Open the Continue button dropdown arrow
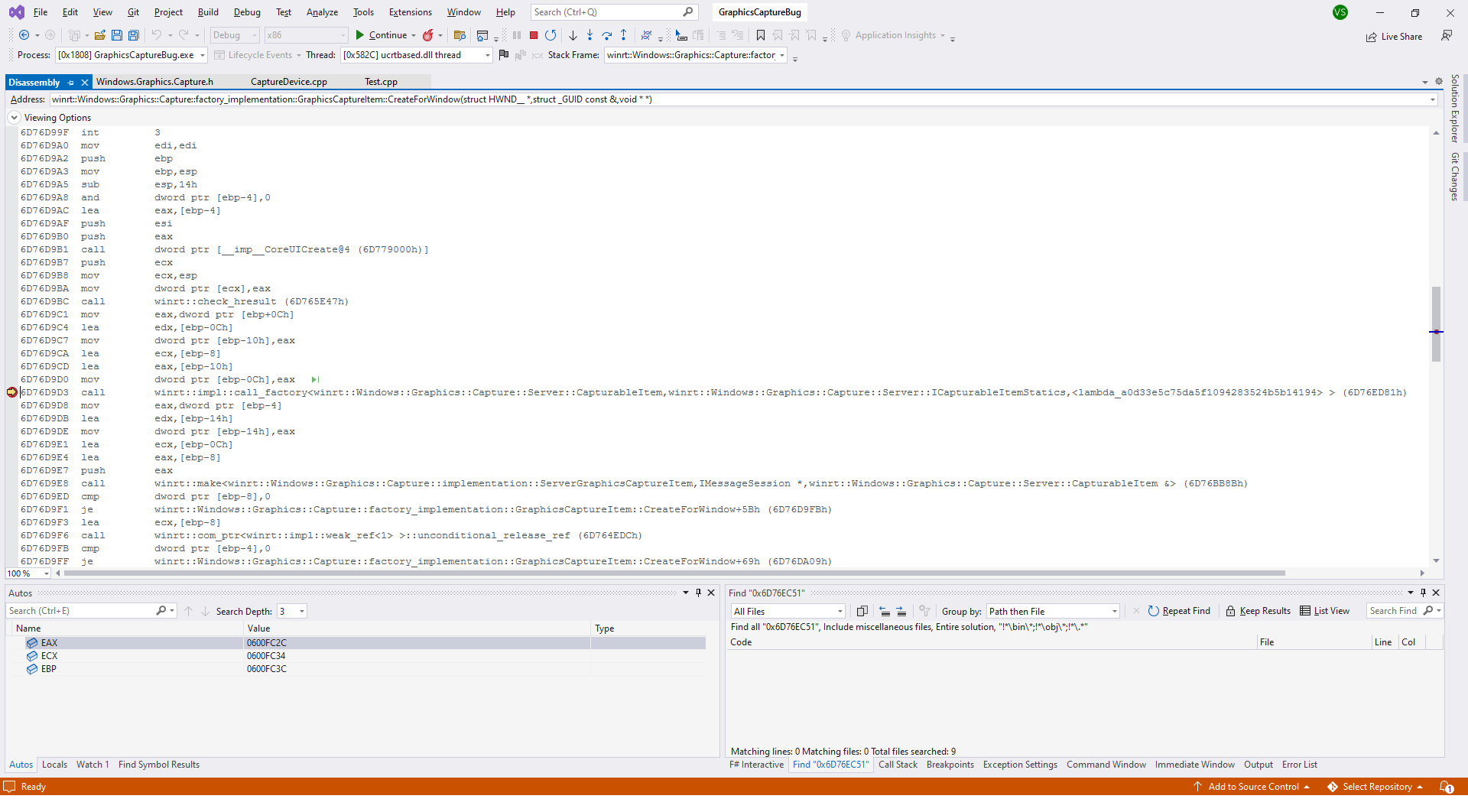 pyautogui.click(x=414, y=35)
